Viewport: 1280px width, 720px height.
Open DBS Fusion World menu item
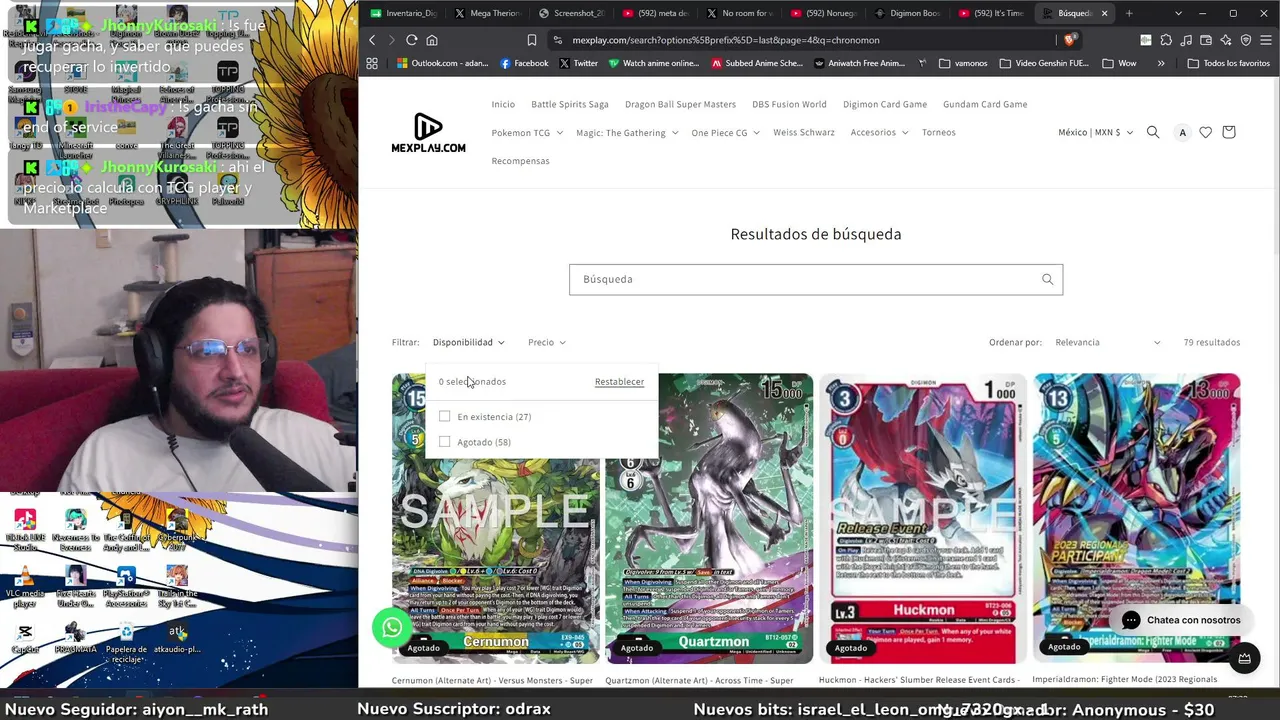pos(789,104)
